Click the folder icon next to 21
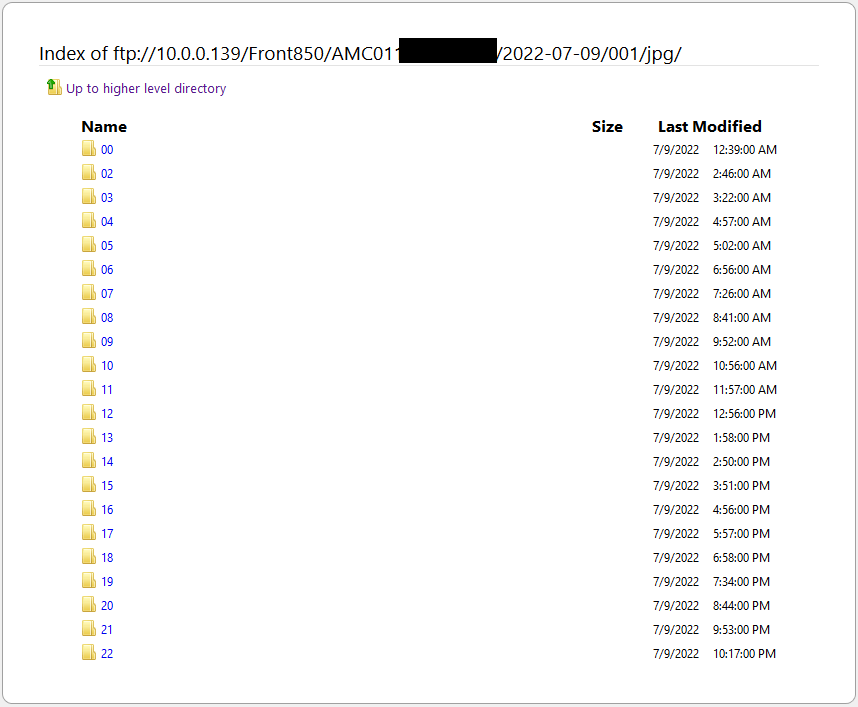Image resolution: width=858 pixels, height=707 pixels. point(89,630)
